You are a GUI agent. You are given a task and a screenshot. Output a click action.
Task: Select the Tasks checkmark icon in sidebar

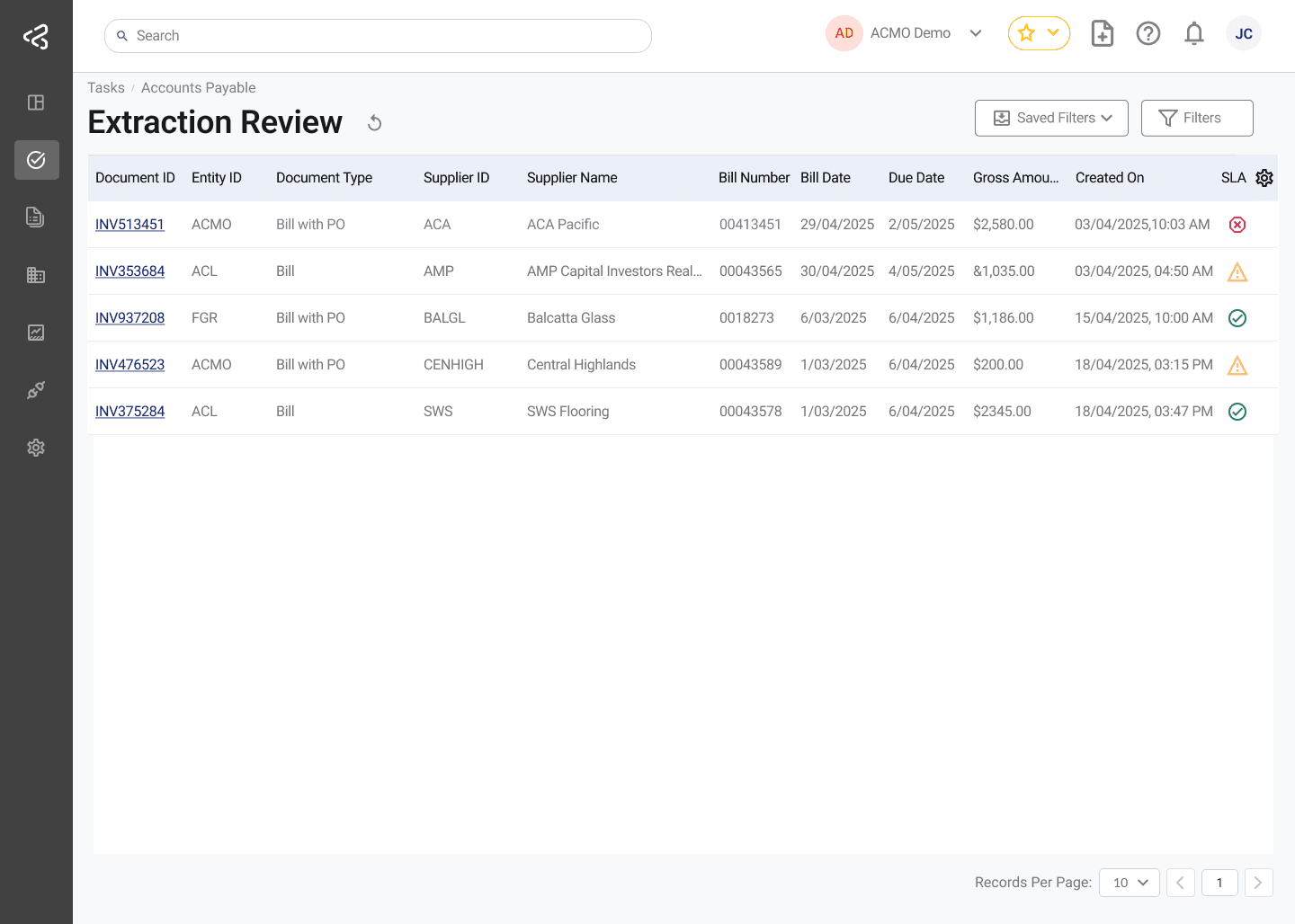click(36, 160)
